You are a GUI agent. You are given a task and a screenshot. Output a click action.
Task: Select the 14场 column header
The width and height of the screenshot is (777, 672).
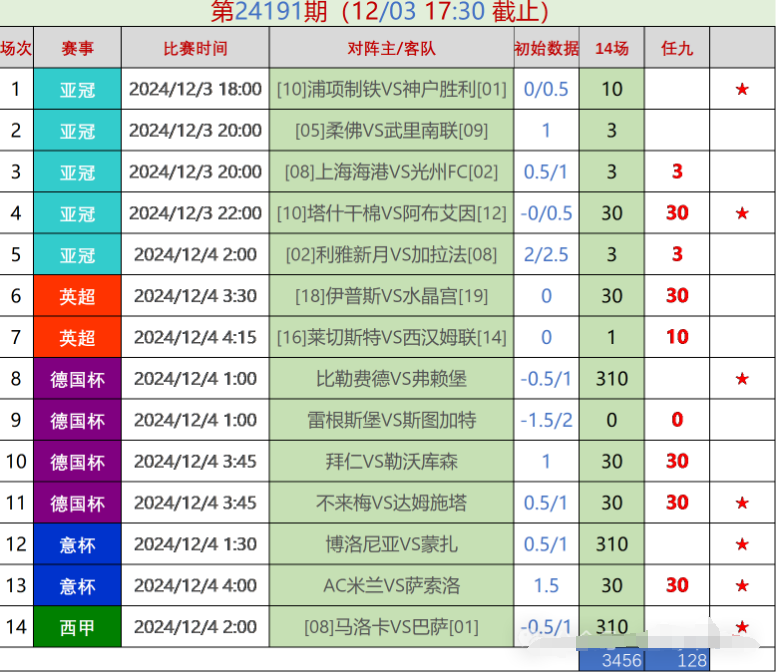tap(612, 48)
